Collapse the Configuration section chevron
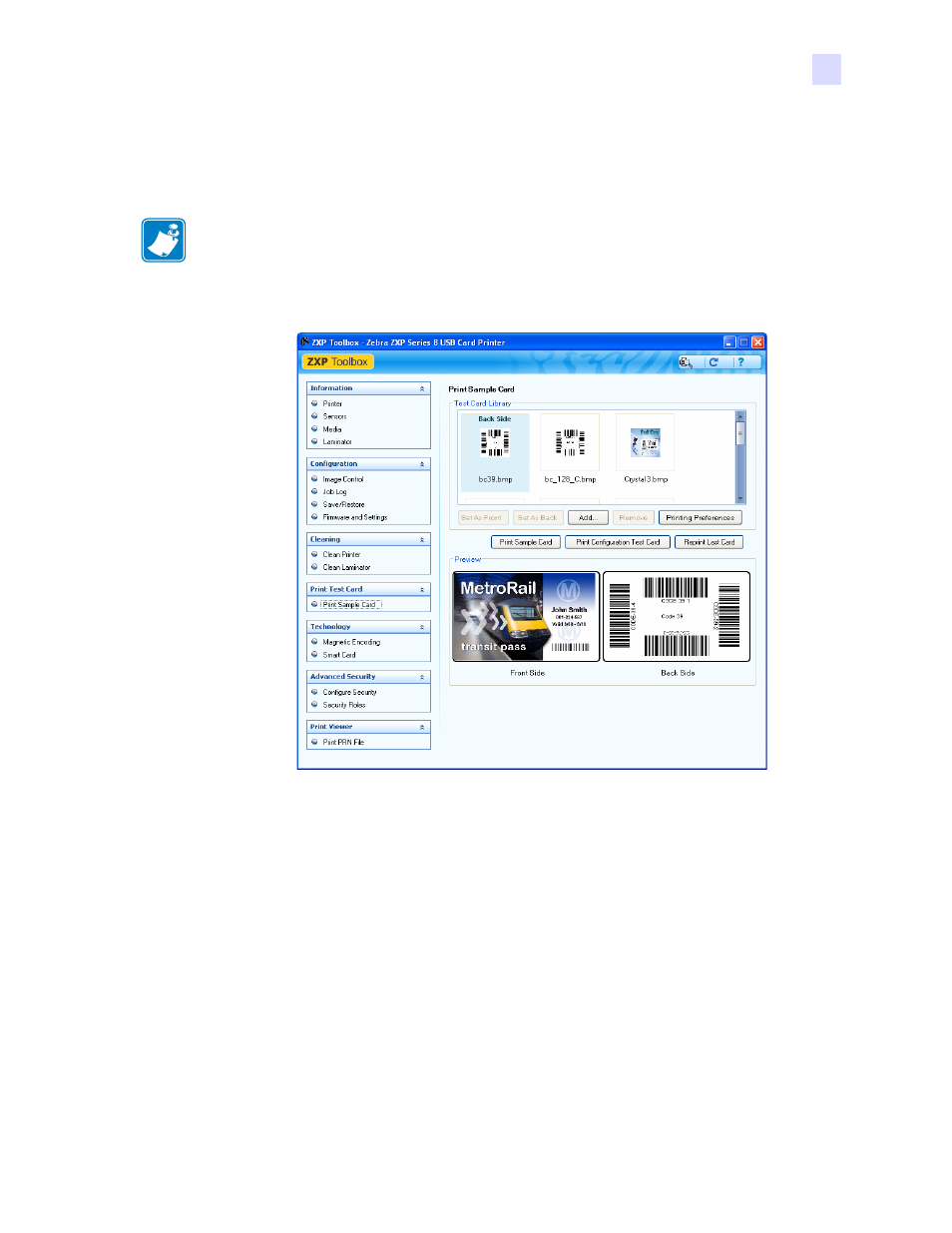Screen dimensions: 952x1233 pos(422,464)
